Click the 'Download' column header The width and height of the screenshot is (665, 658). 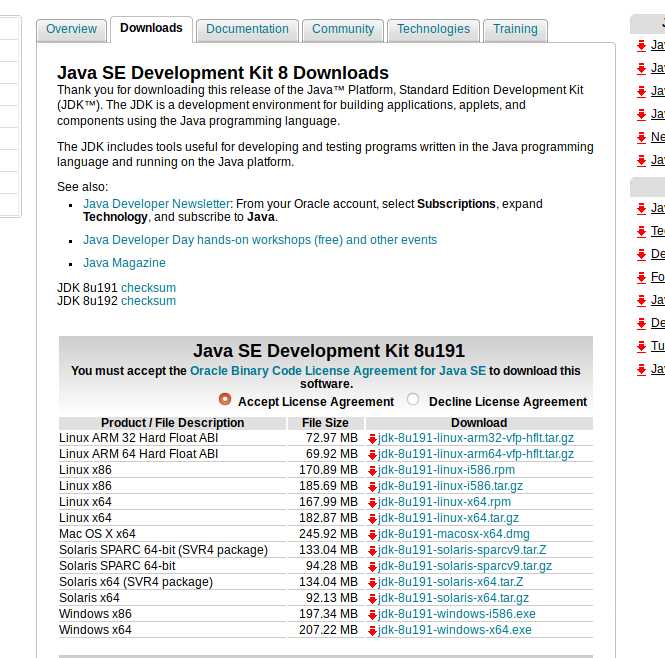coord(479,423)
